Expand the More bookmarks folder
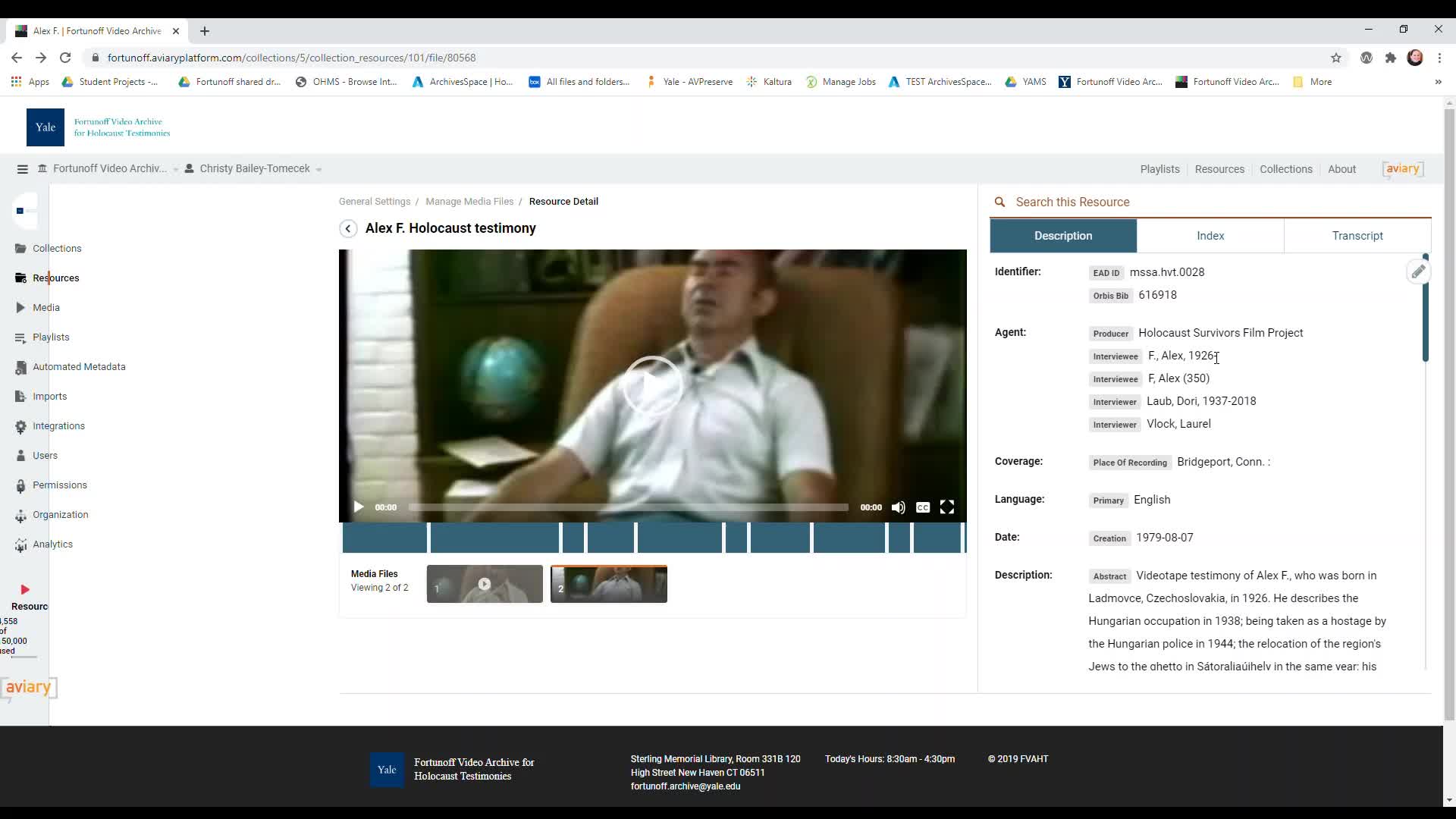The height and width of the screenshot is (819, 1456). point(1312,82)
